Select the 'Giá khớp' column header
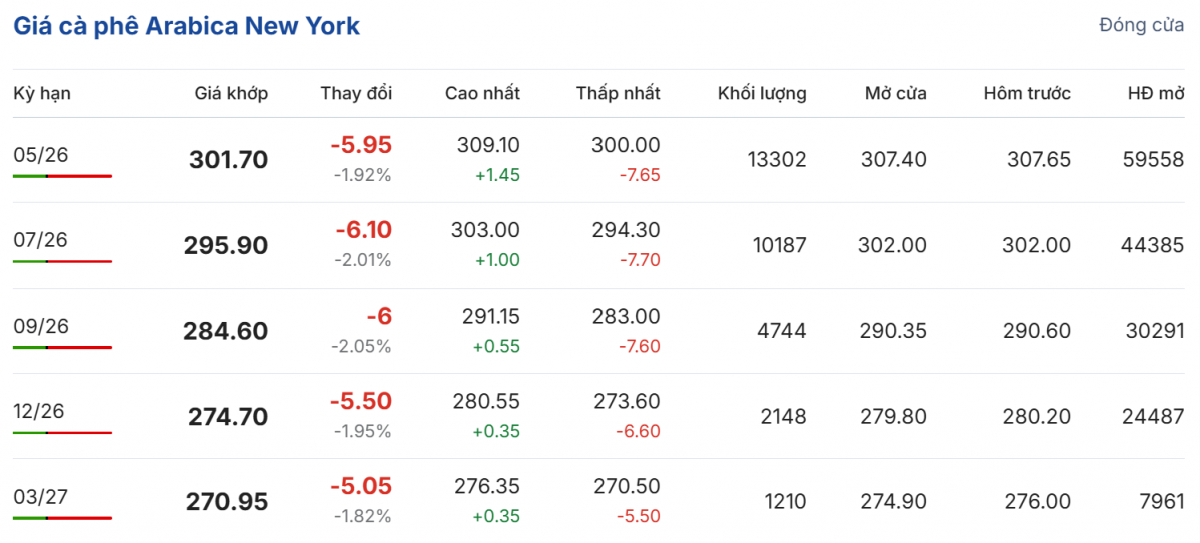The image size is (1200, 543). [x=231, y=94]
